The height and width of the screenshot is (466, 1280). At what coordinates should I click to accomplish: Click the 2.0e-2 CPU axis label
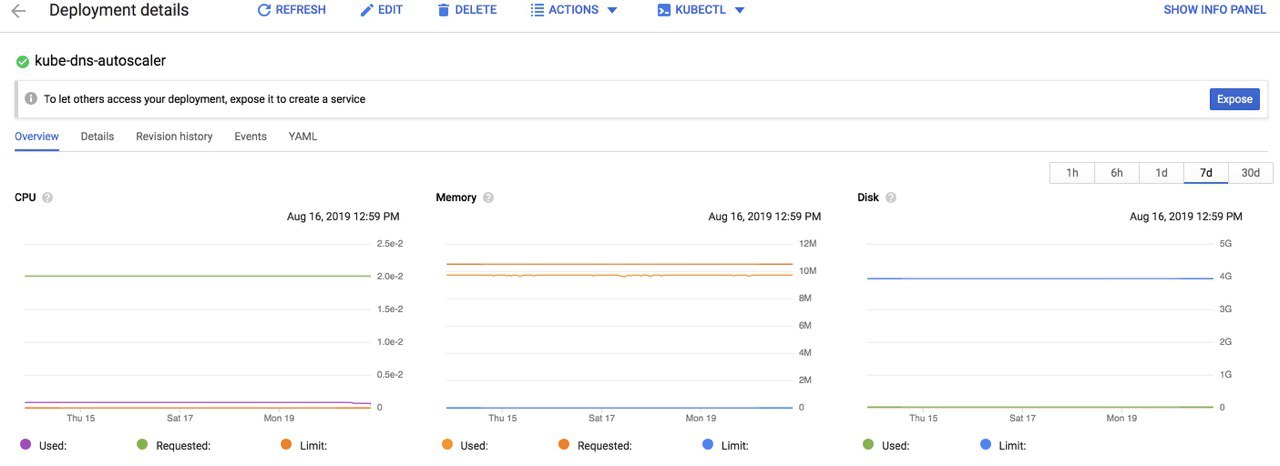coord(390,276)
